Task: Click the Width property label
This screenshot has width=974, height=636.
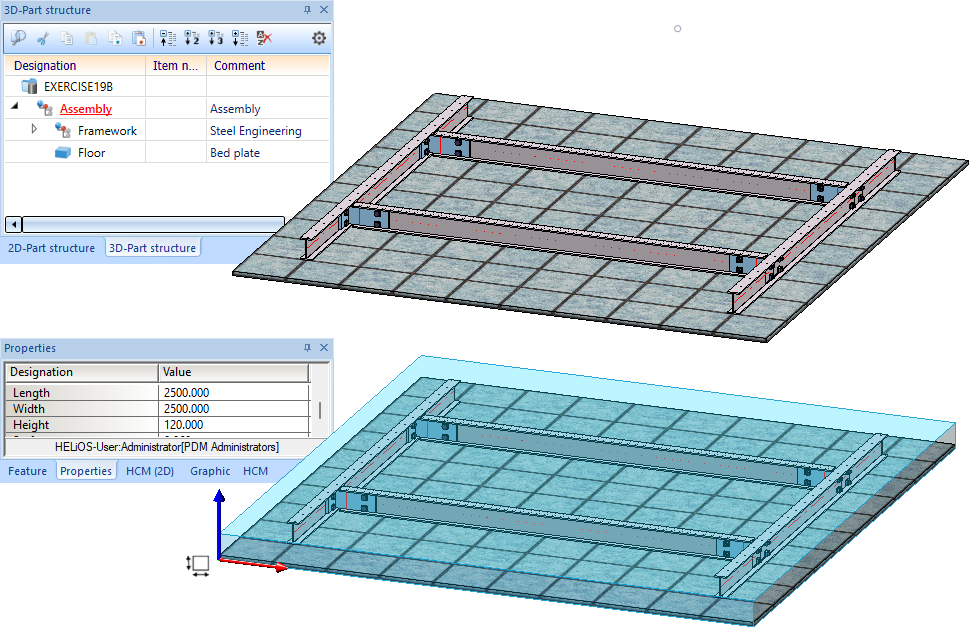Action: point(29,409)
